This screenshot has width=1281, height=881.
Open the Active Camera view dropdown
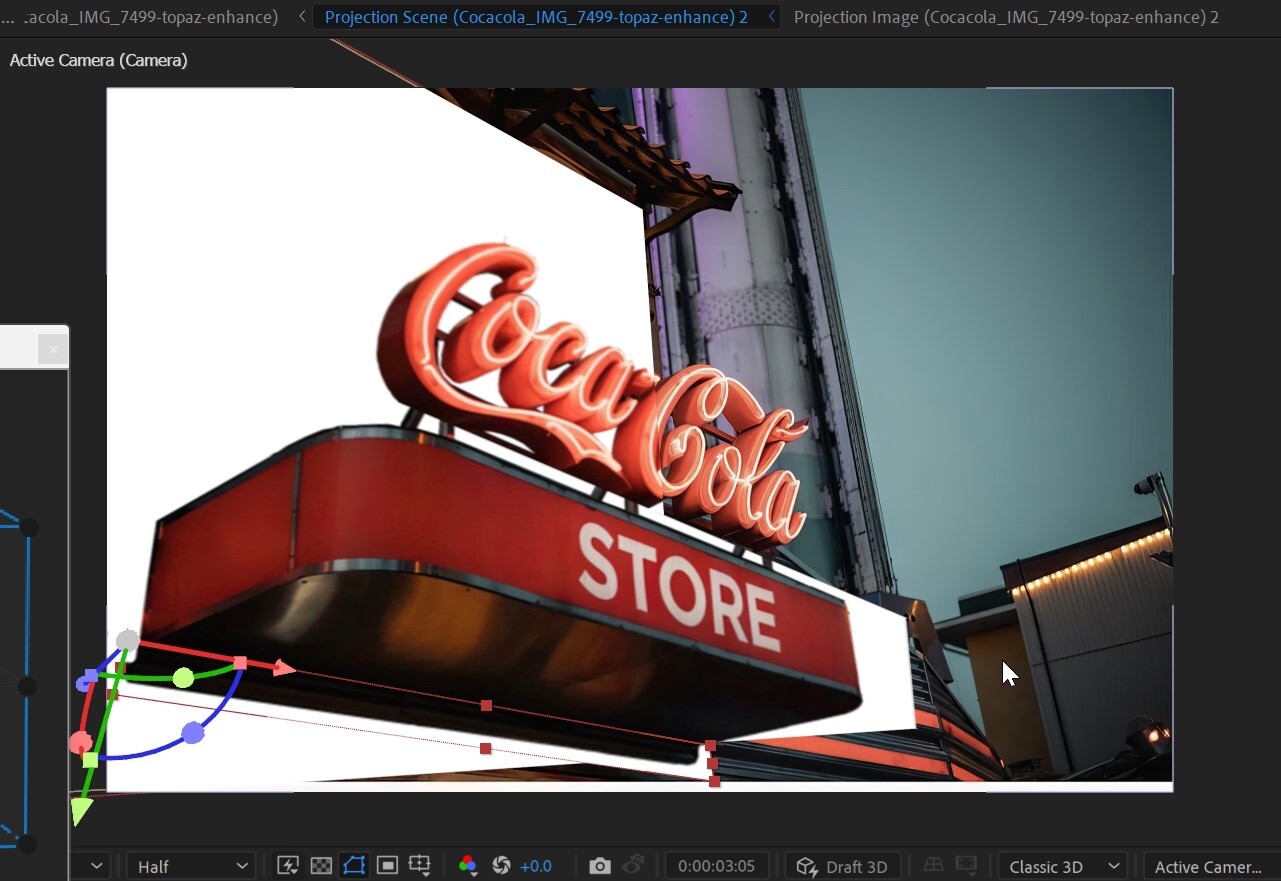click(1211, 866)
